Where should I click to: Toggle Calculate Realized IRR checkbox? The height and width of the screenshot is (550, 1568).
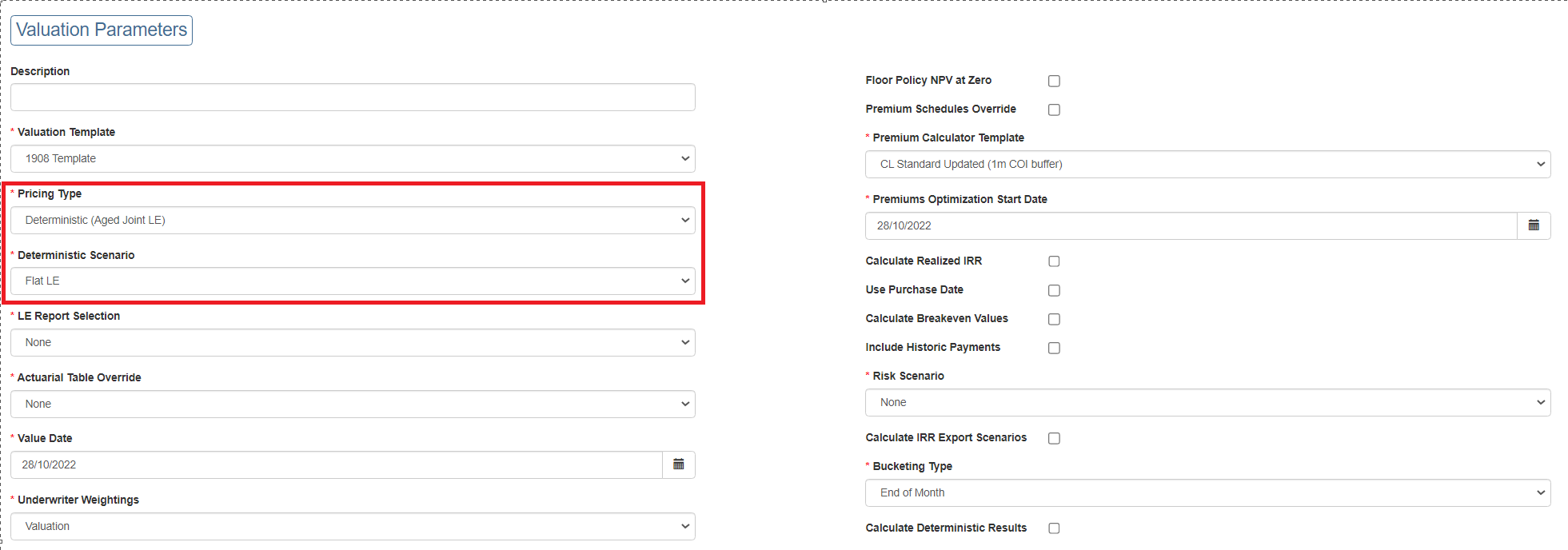(1054, 261)
